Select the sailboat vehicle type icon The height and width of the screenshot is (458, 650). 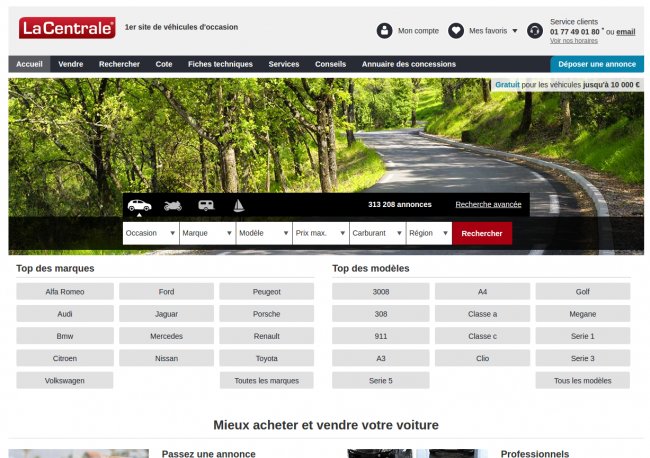point(238,205)
